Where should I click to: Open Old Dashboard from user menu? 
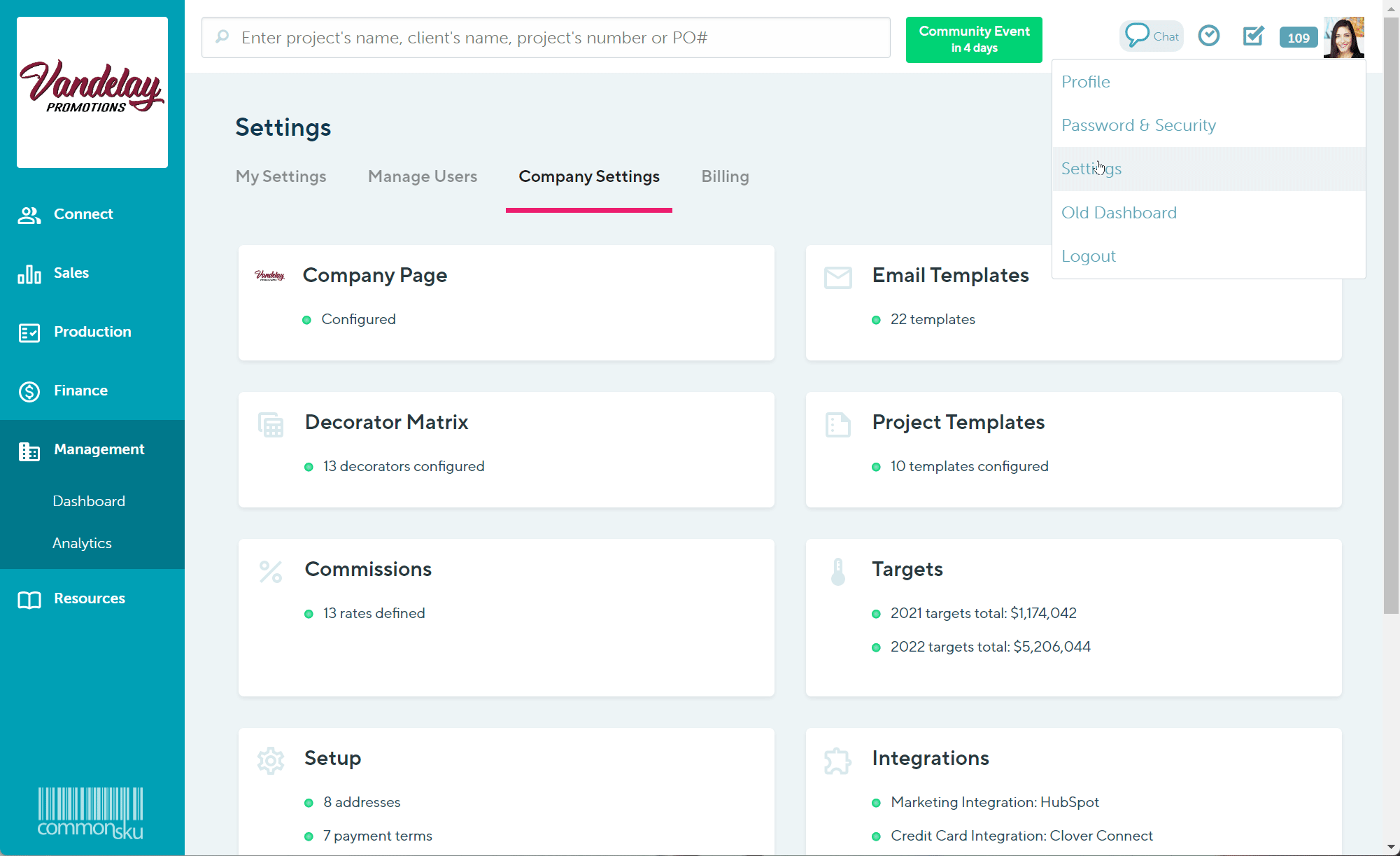[1119, 213]
